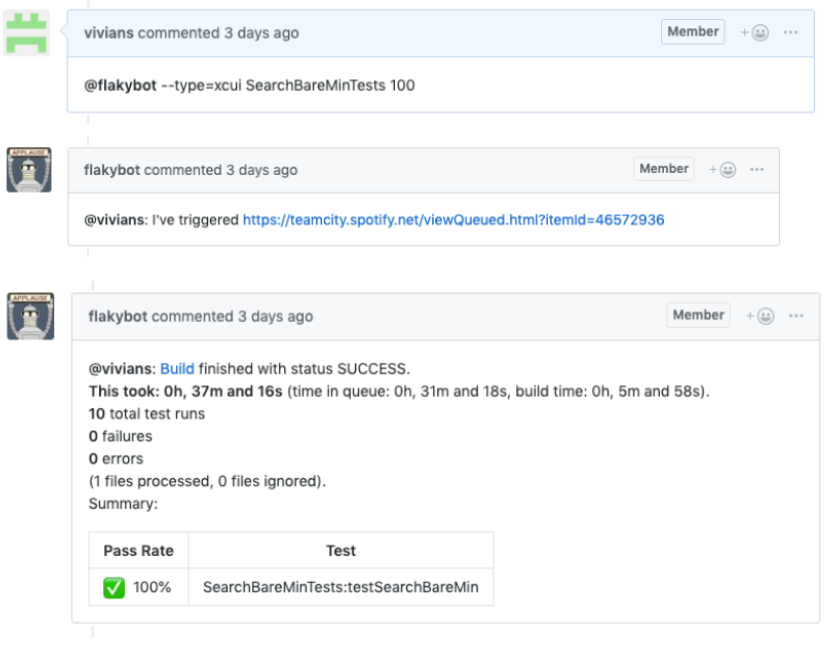Click the vivians username in the comment header
The height and width of the screenshot is (646, 832).
tap(109, 33)
